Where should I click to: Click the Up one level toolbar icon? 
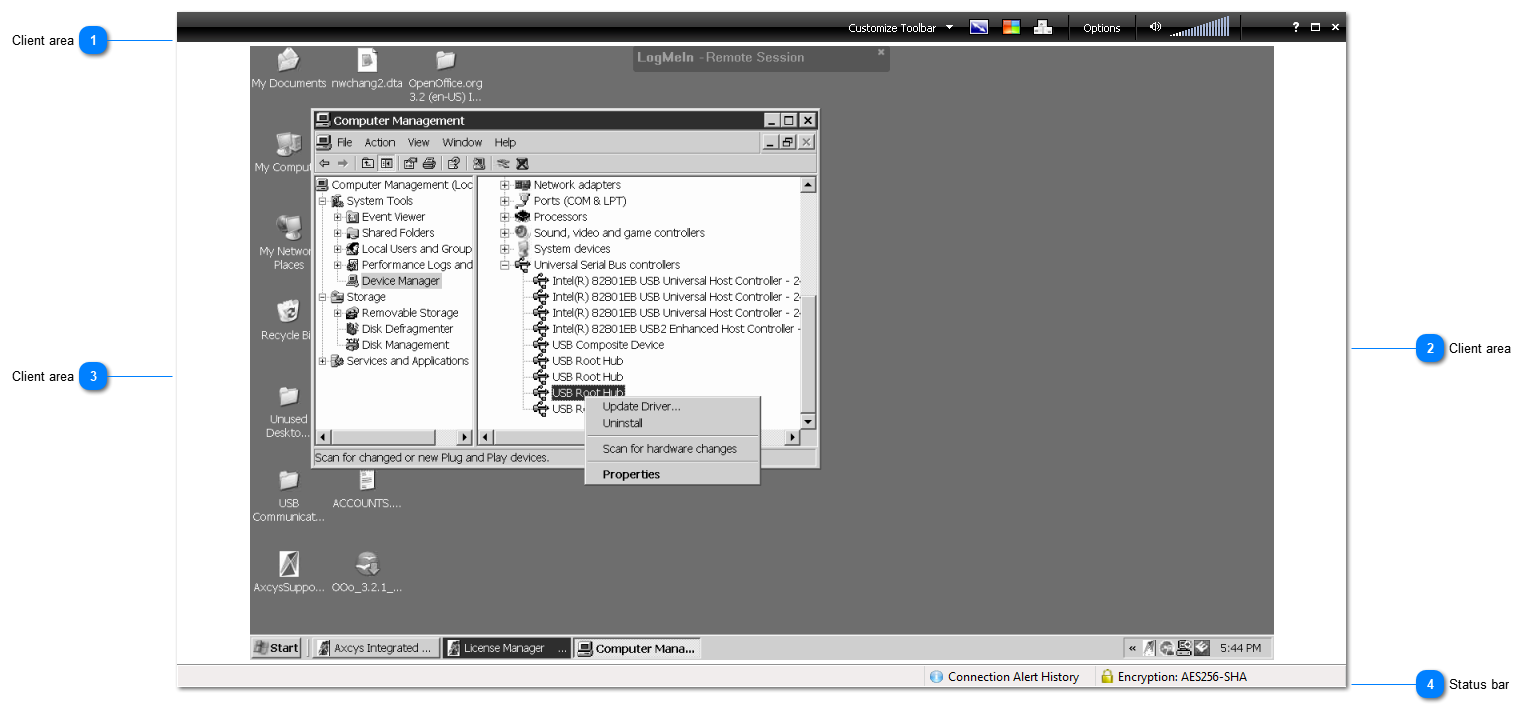pos(368,163)
